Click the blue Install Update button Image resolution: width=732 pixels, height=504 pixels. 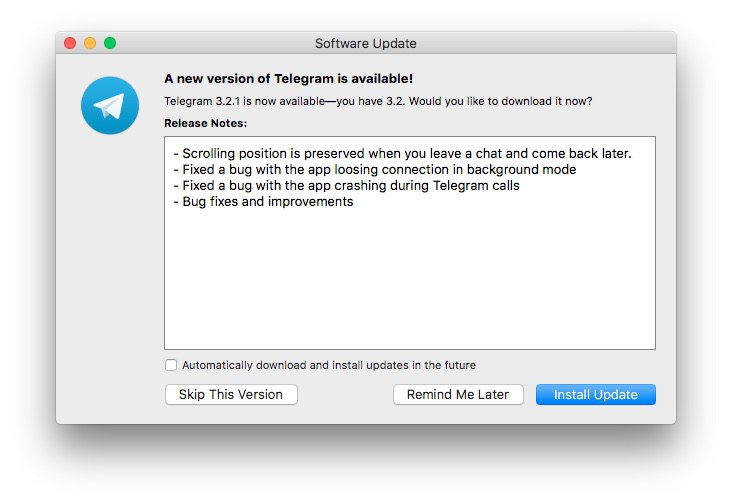pyautogui.click(x=596, y=394)
